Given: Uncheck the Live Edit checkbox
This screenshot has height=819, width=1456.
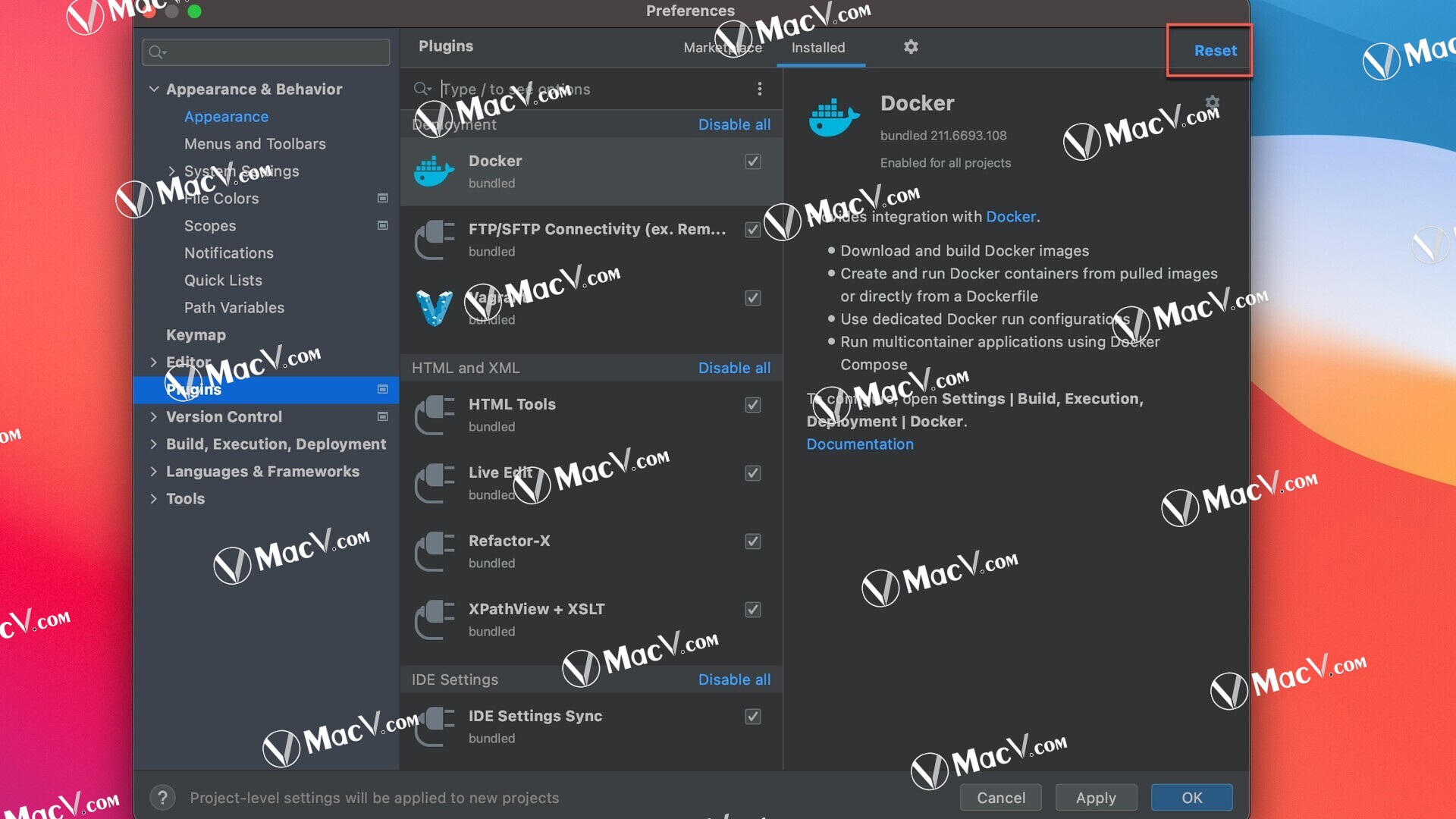Looking at the screenshot, I should [x=752, y=472].
